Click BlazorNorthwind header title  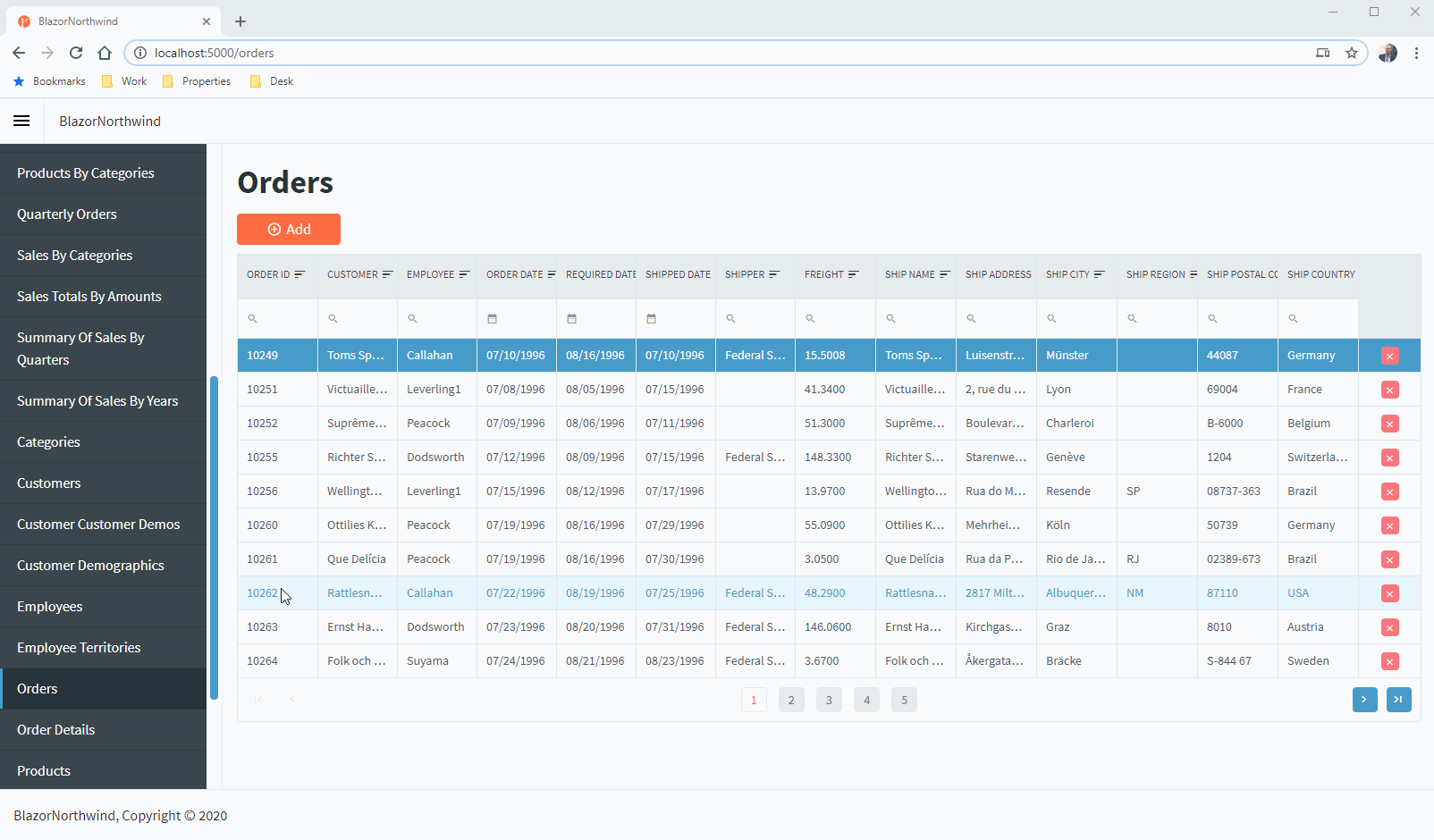110,121
